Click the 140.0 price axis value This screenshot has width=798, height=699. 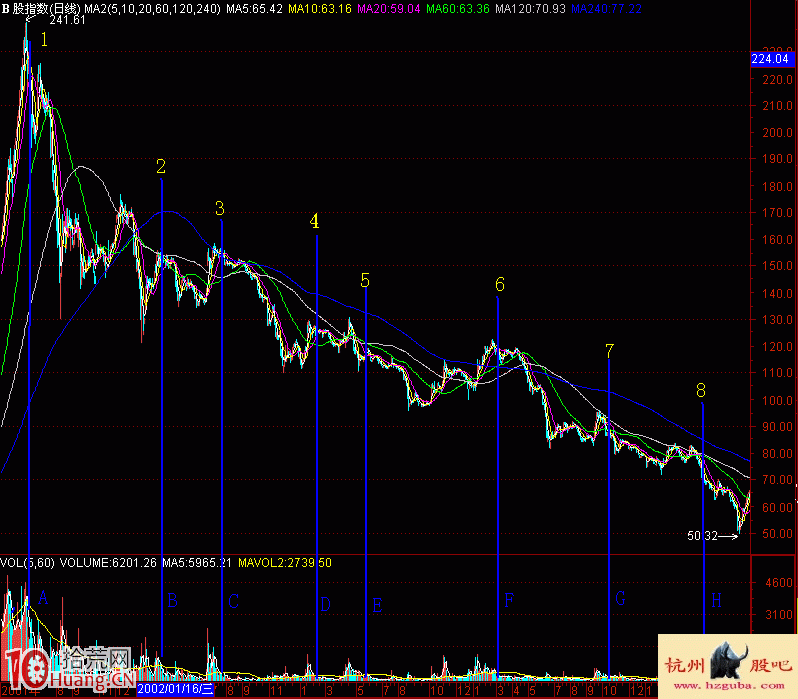(777, 293)
